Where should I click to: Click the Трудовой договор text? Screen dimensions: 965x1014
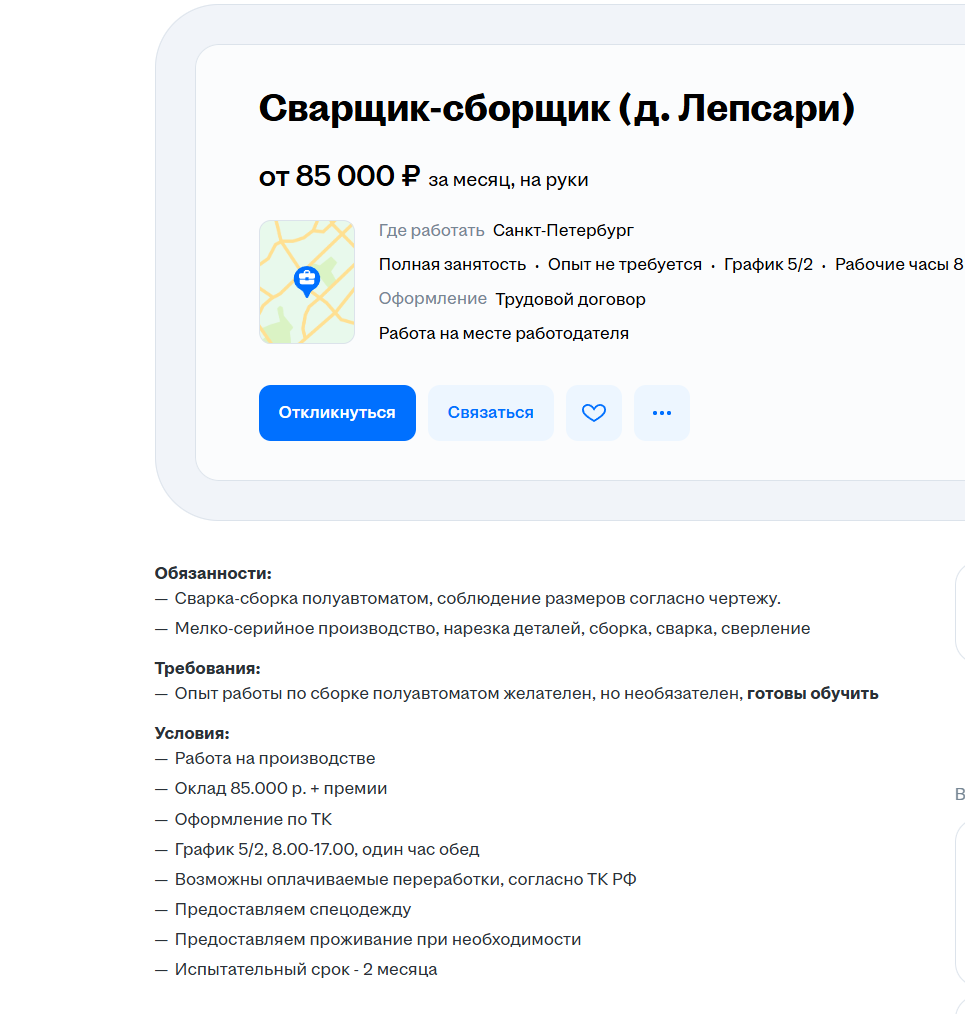click(x=570, y=299)
